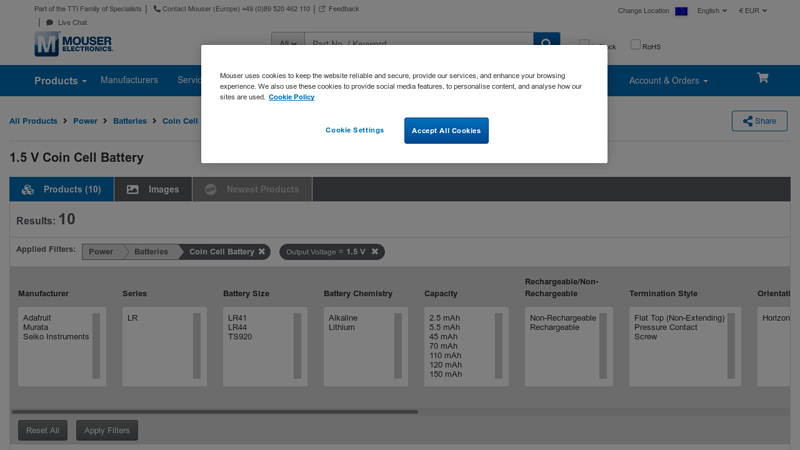
Task: Select 120 mAh capacity
Action: pos(445,365)
